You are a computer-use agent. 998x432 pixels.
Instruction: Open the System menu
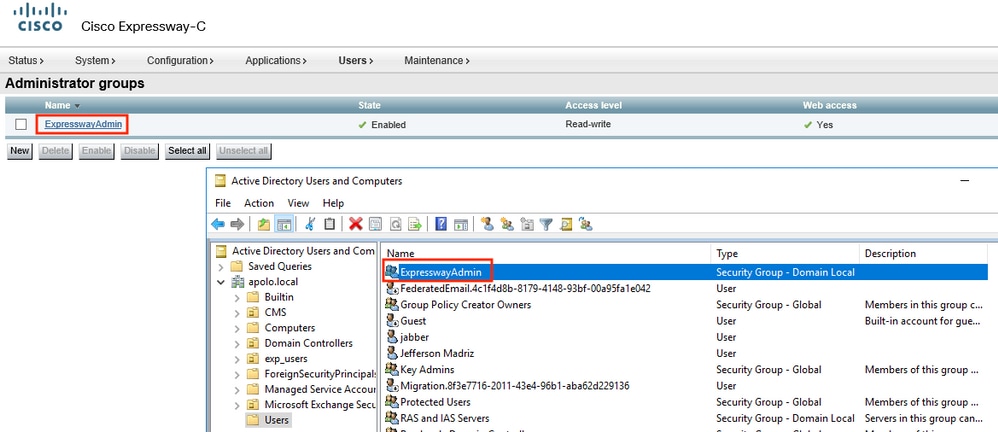click(x=95, y=60)
